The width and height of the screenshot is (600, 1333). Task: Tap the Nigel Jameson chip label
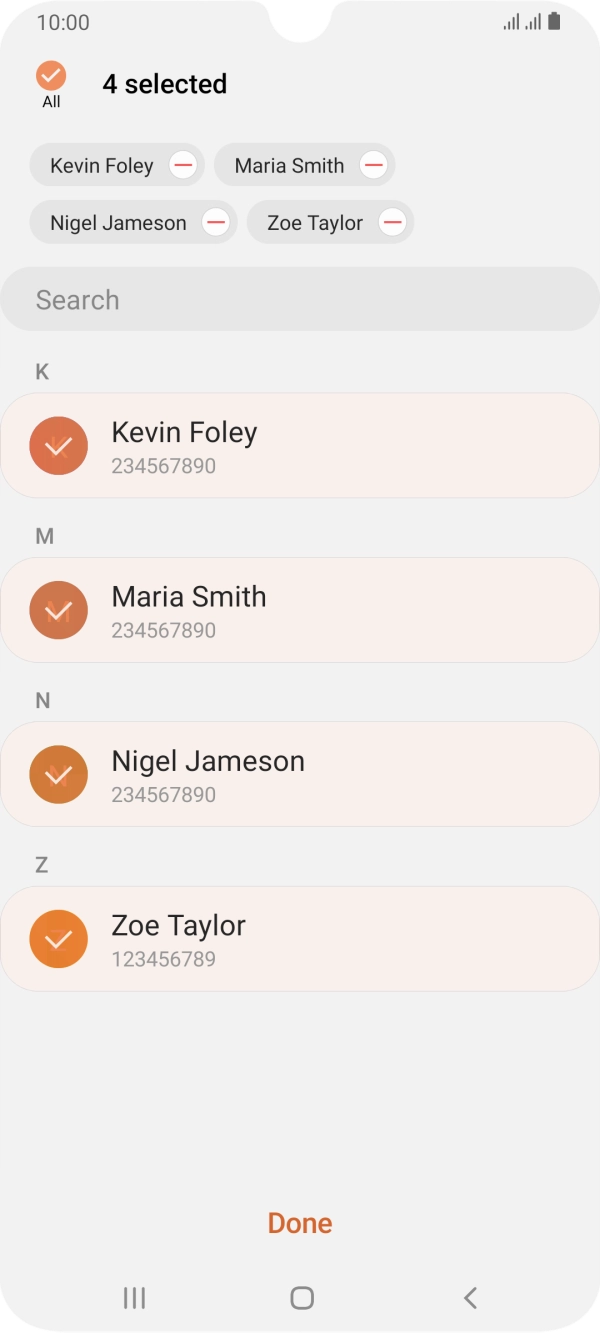click(x=118, y=222)
